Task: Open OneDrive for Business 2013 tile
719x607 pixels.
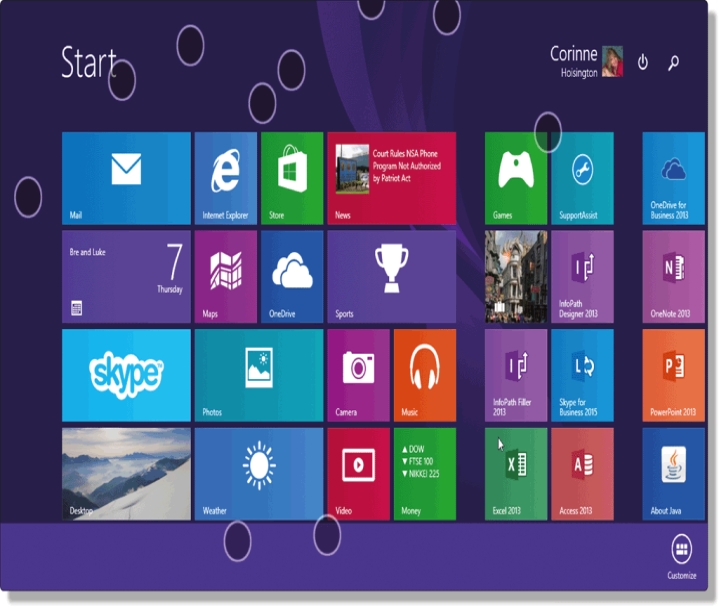Action: tap(674, 178)
